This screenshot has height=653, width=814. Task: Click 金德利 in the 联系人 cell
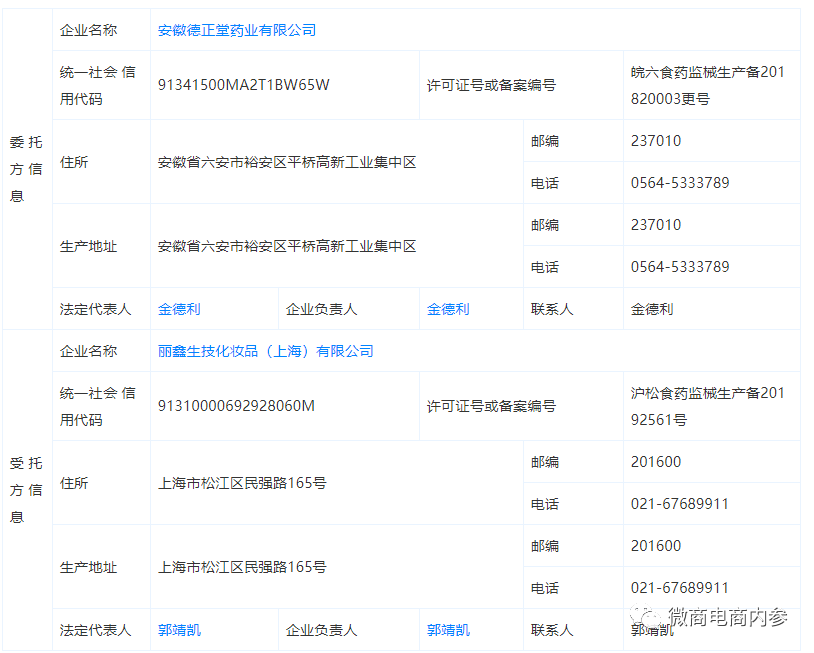[652, 309]
